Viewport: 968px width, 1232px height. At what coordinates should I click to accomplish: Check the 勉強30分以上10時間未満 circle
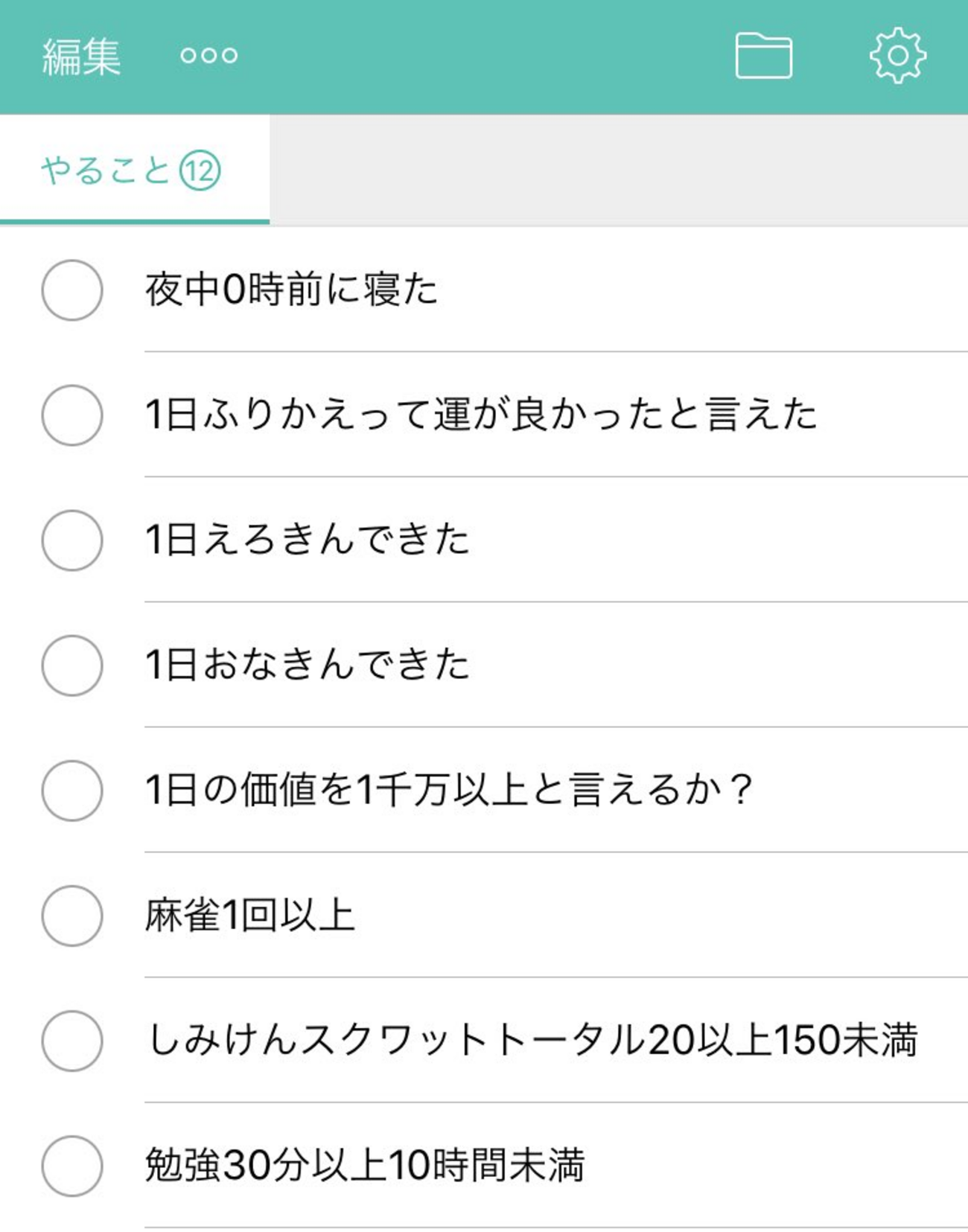[72, 1166]
